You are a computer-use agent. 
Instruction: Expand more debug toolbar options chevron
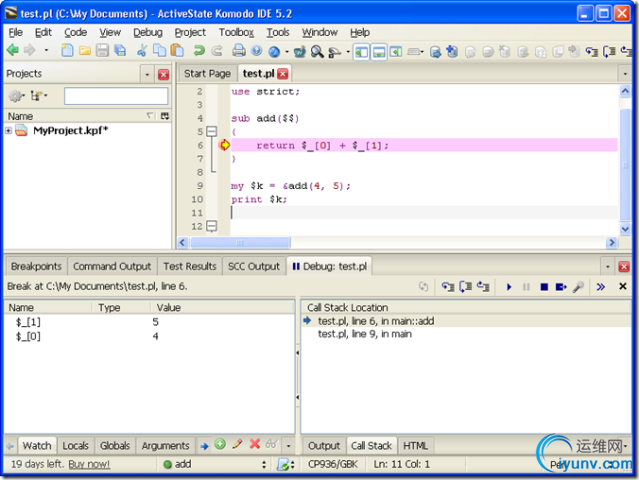(600, 287)
